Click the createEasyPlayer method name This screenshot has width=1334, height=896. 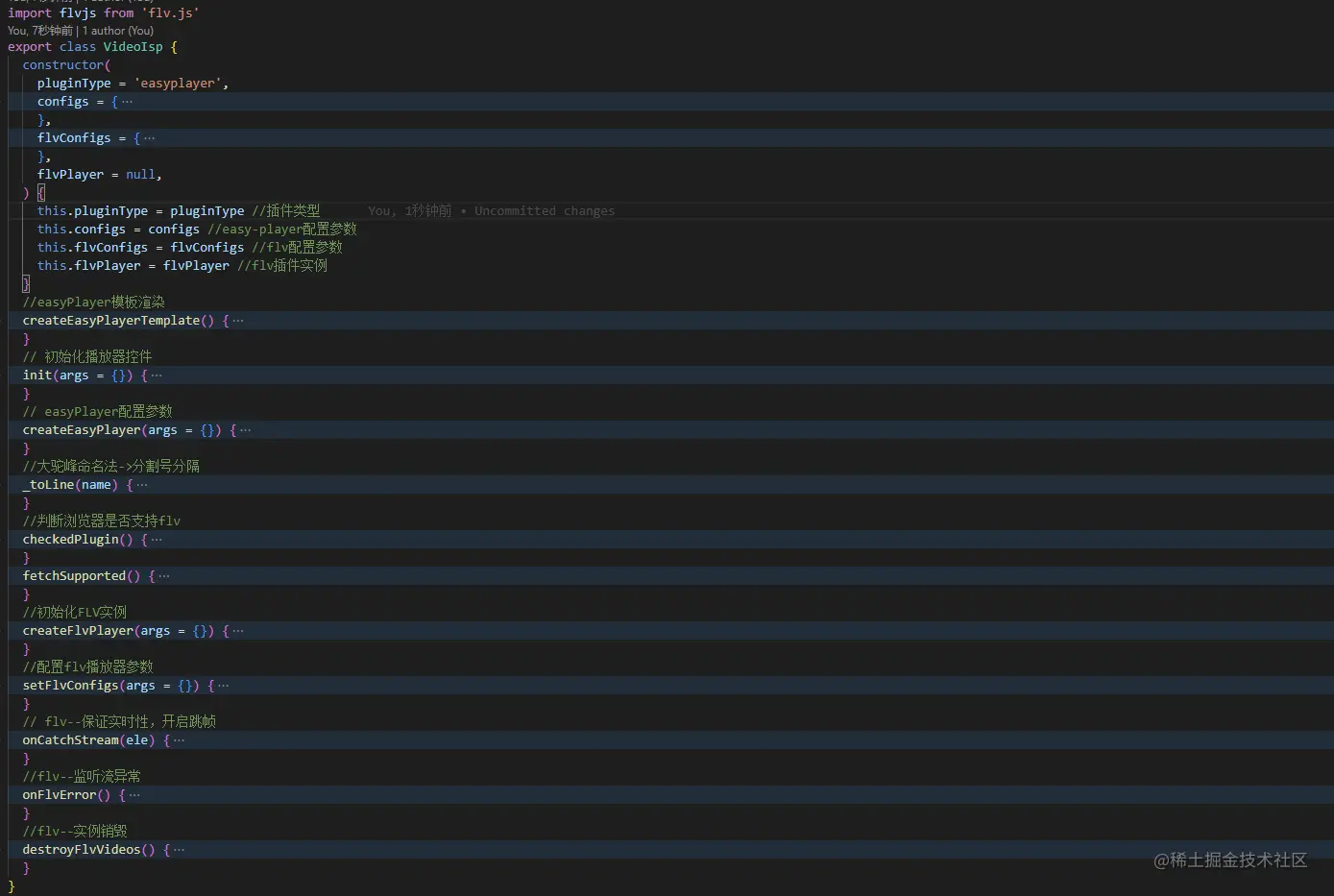tap(82, 430)
